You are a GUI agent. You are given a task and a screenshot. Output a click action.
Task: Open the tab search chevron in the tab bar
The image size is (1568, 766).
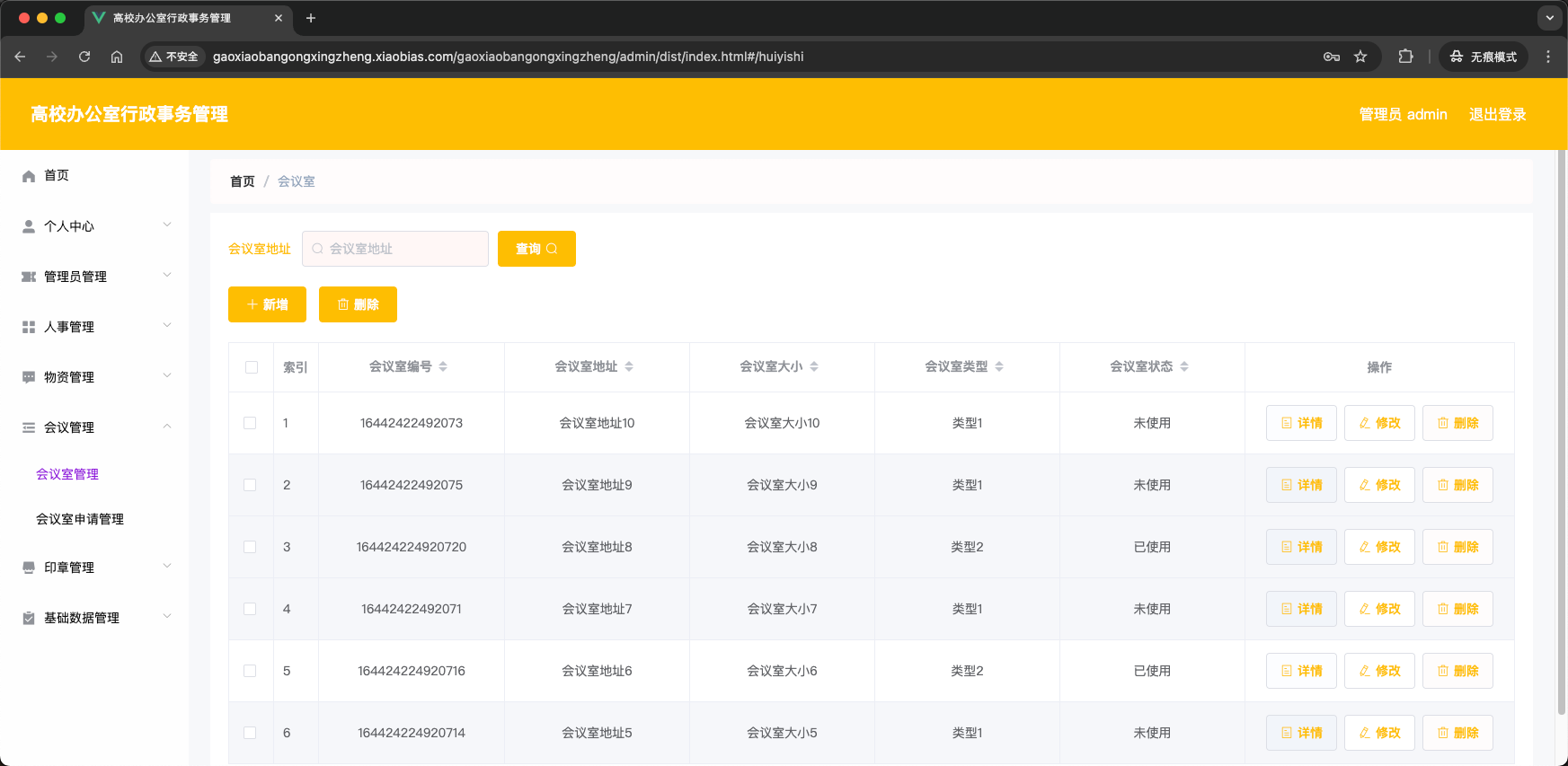coord(1550,17)
